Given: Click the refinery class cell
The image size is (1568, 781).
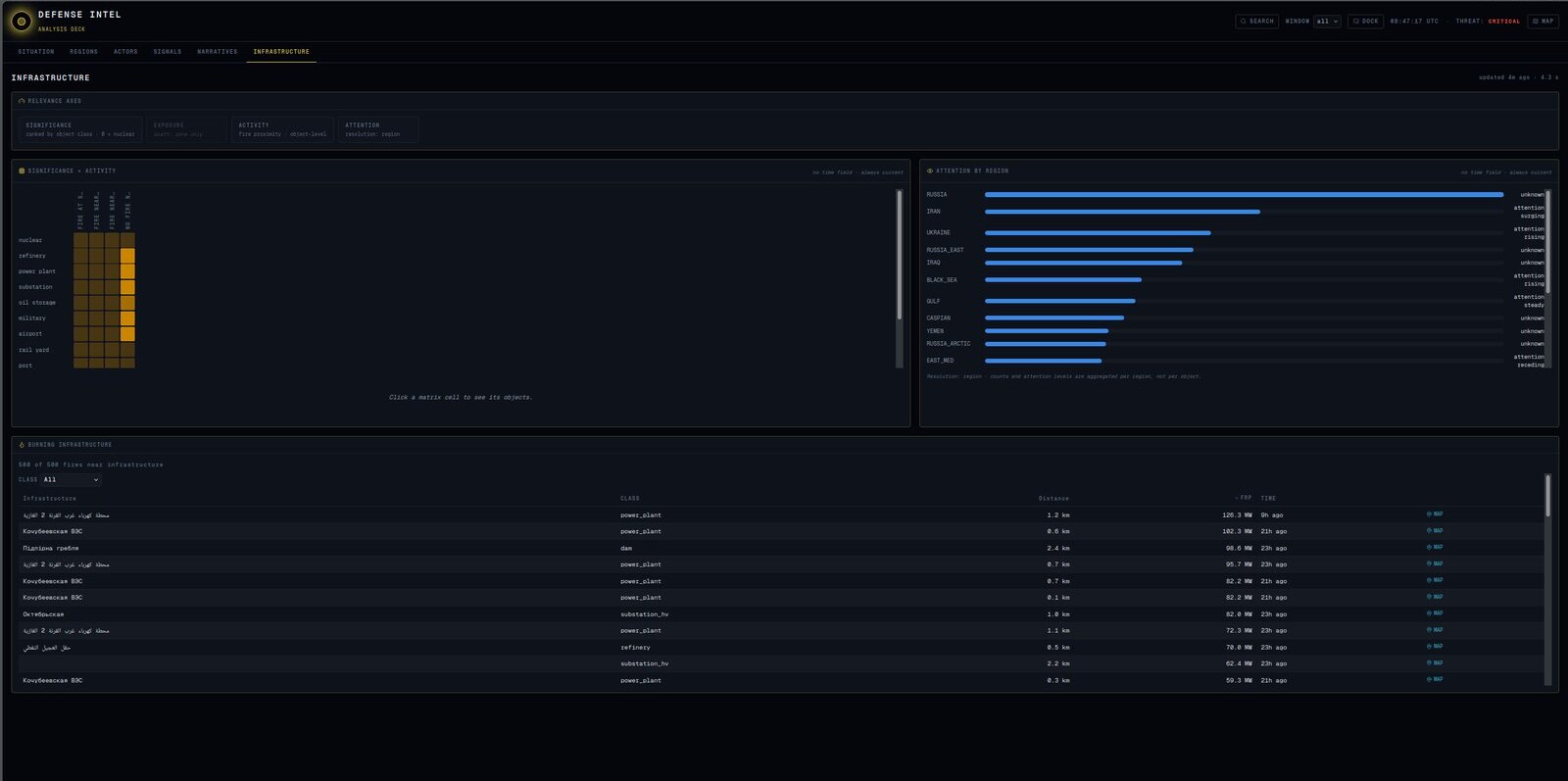Looking at the screenshot, I should 635,648.
